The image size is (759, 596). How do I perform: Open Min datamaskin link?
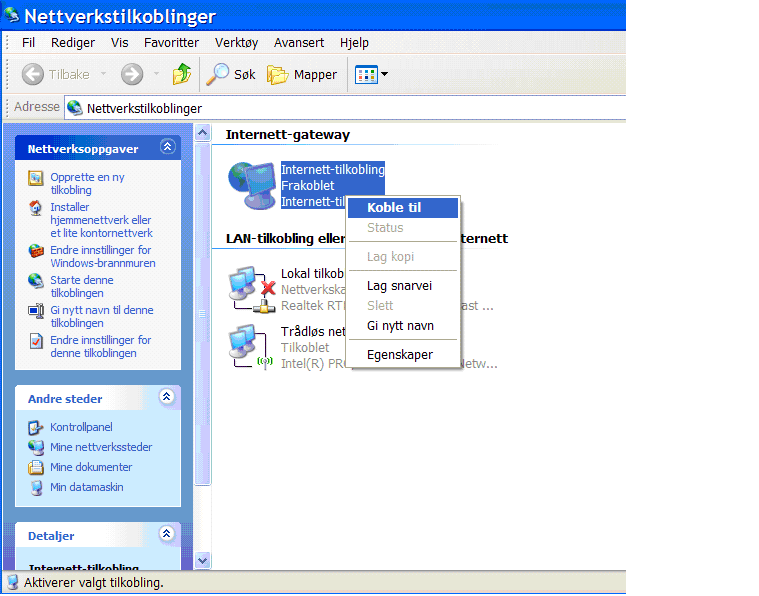coord(87,487)
